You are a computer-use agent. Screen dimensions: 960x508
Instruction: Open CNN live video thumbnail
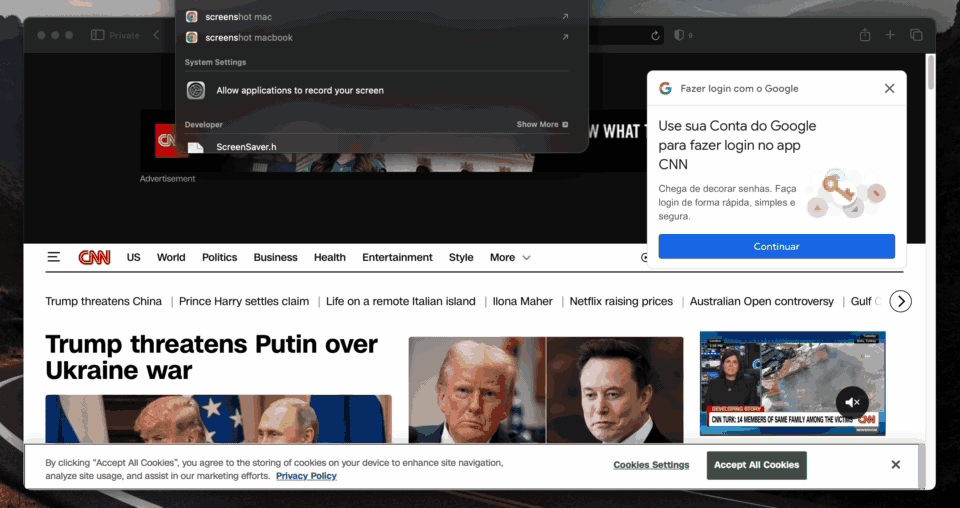(792, 383)
